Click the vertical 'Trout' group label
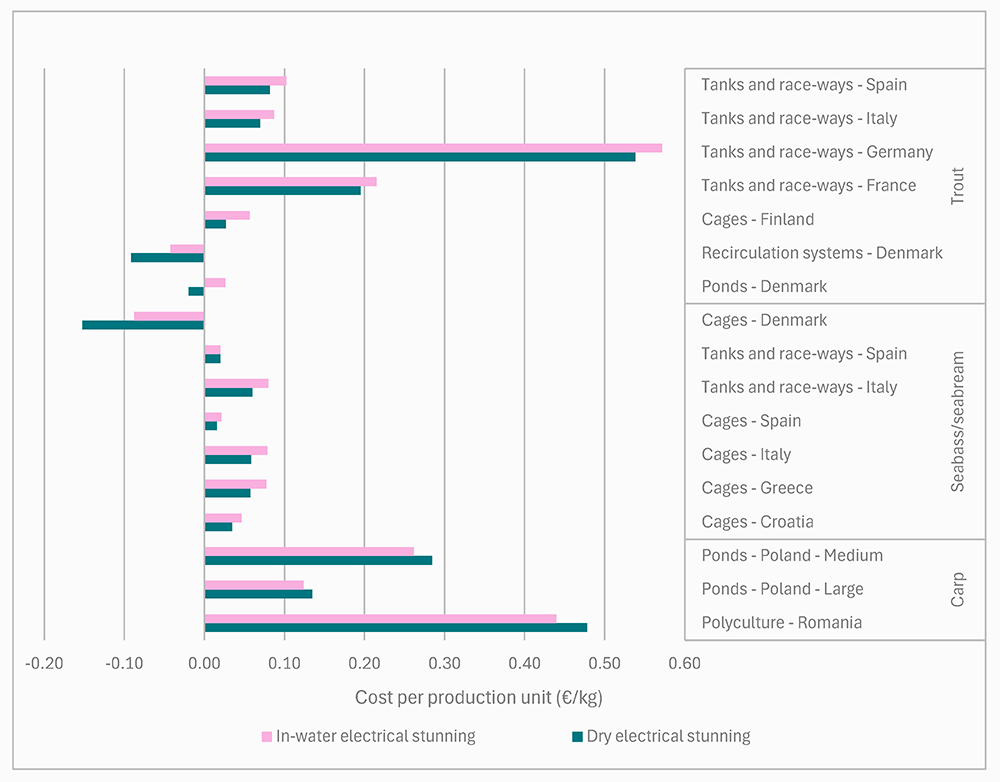Viewport: 1000px width, 782px height. [x=958, y=186]
